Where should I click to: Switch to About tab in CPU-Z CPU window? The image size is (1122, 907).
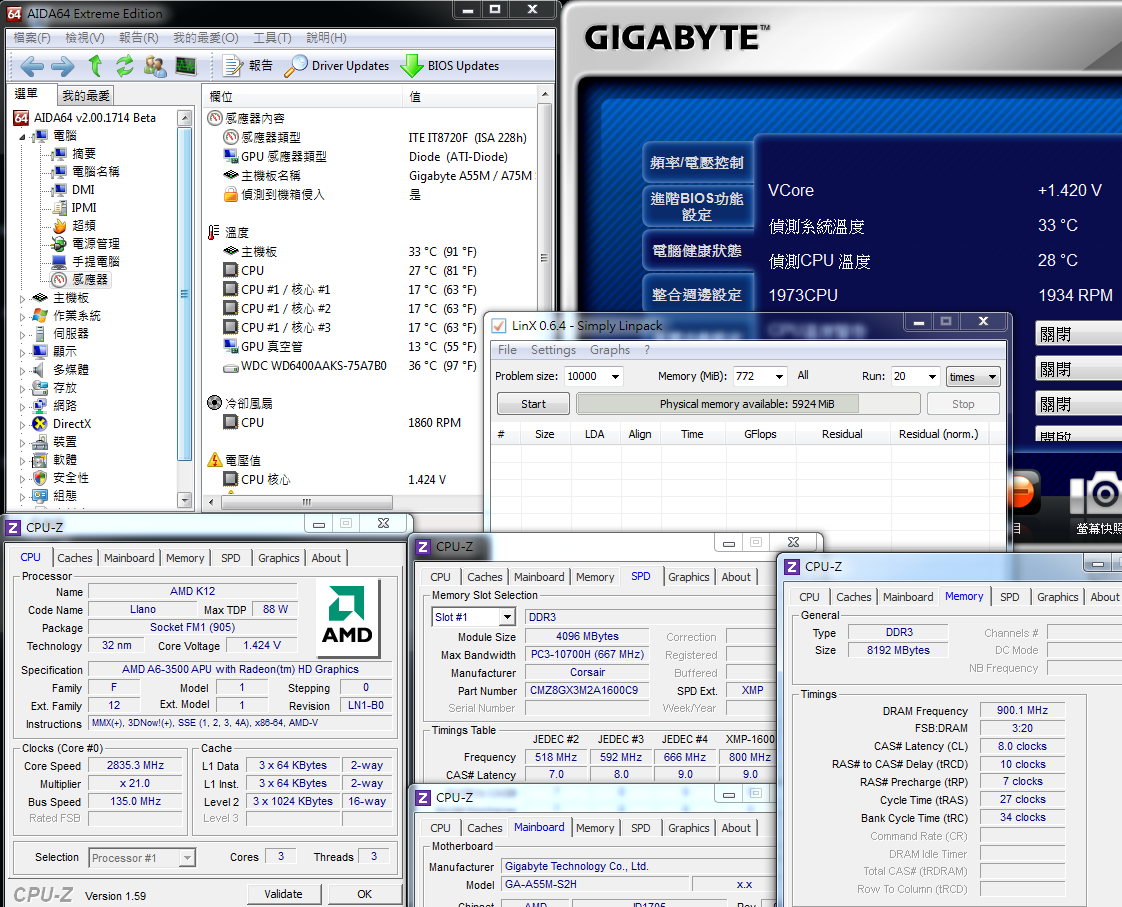[x=326, y=558]
